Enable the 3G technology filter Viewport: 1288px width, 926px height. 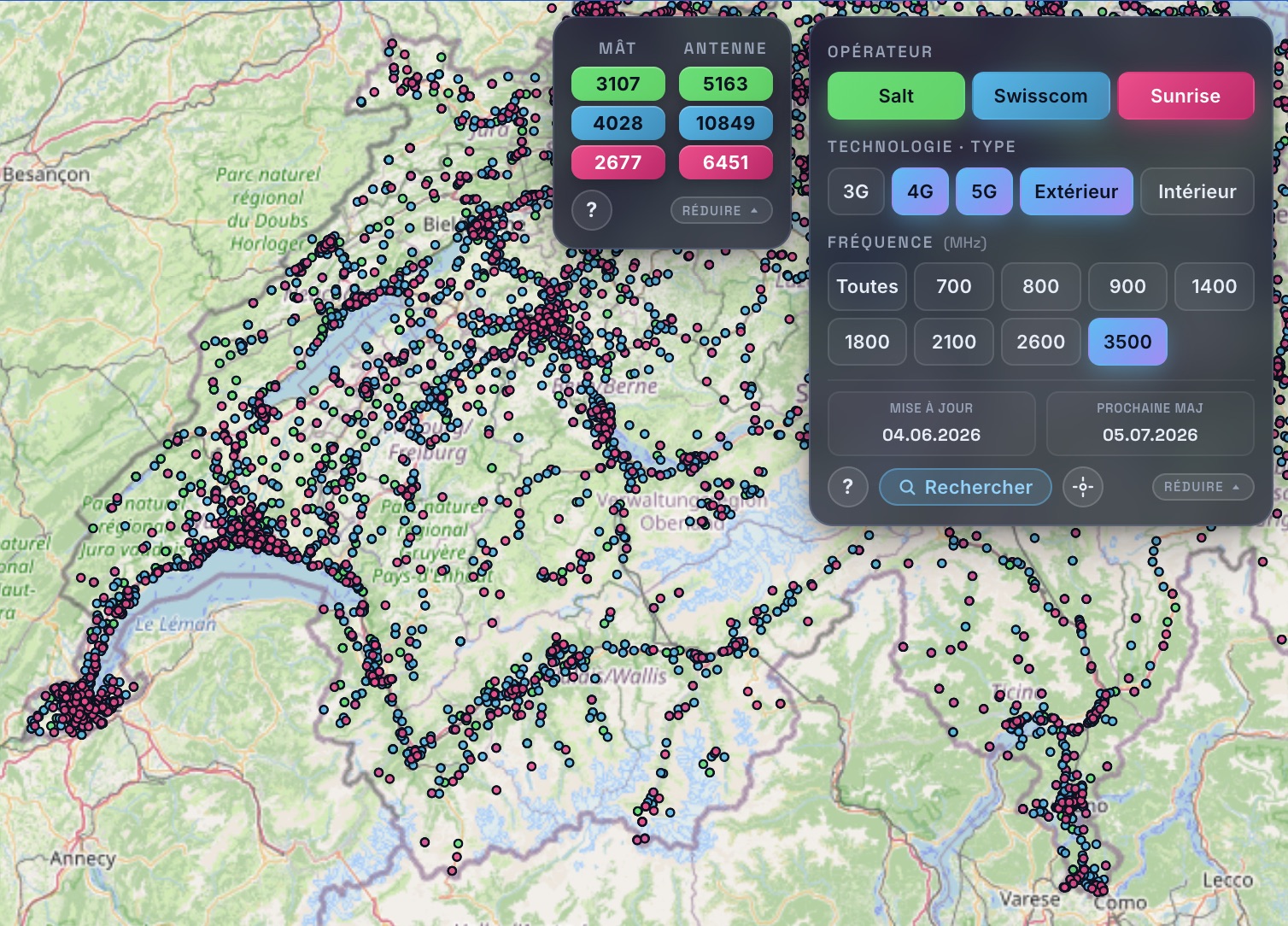pyautogui.click(x=856, y=191)
